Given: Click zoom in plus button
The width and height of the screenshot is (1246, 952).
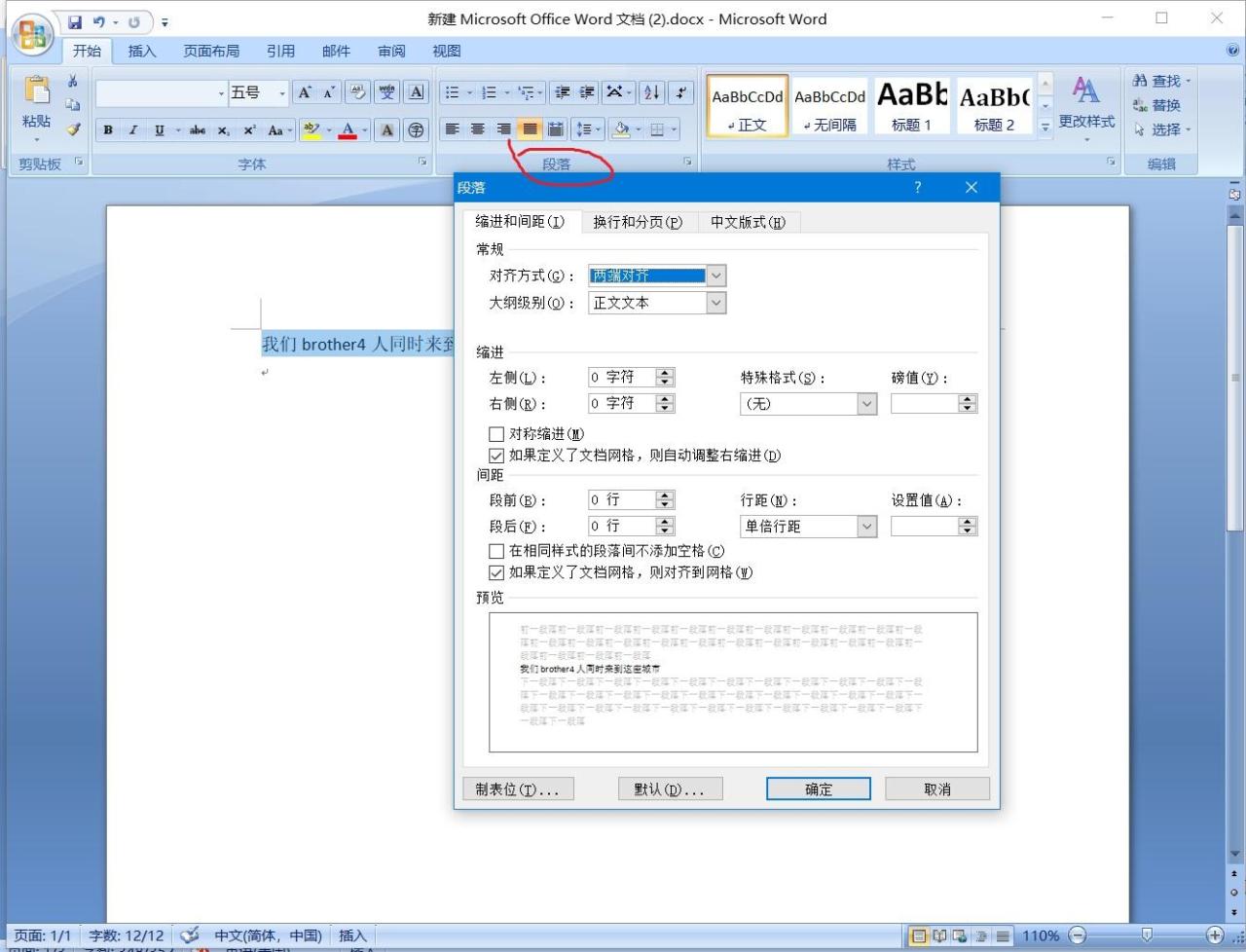Looking at the screenshot, I should click(x=1215, y=935).
